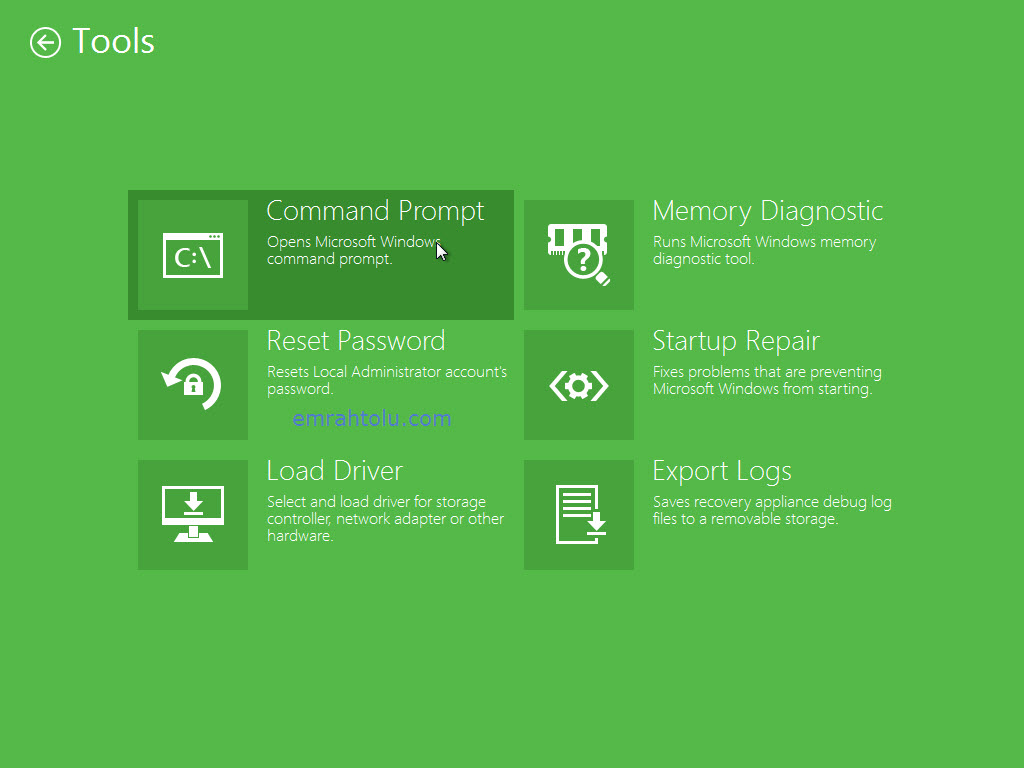Screen dimensions: 1024x768
Task: Click the Export Logs document icon tile
Action: click(x=579, y=515)
